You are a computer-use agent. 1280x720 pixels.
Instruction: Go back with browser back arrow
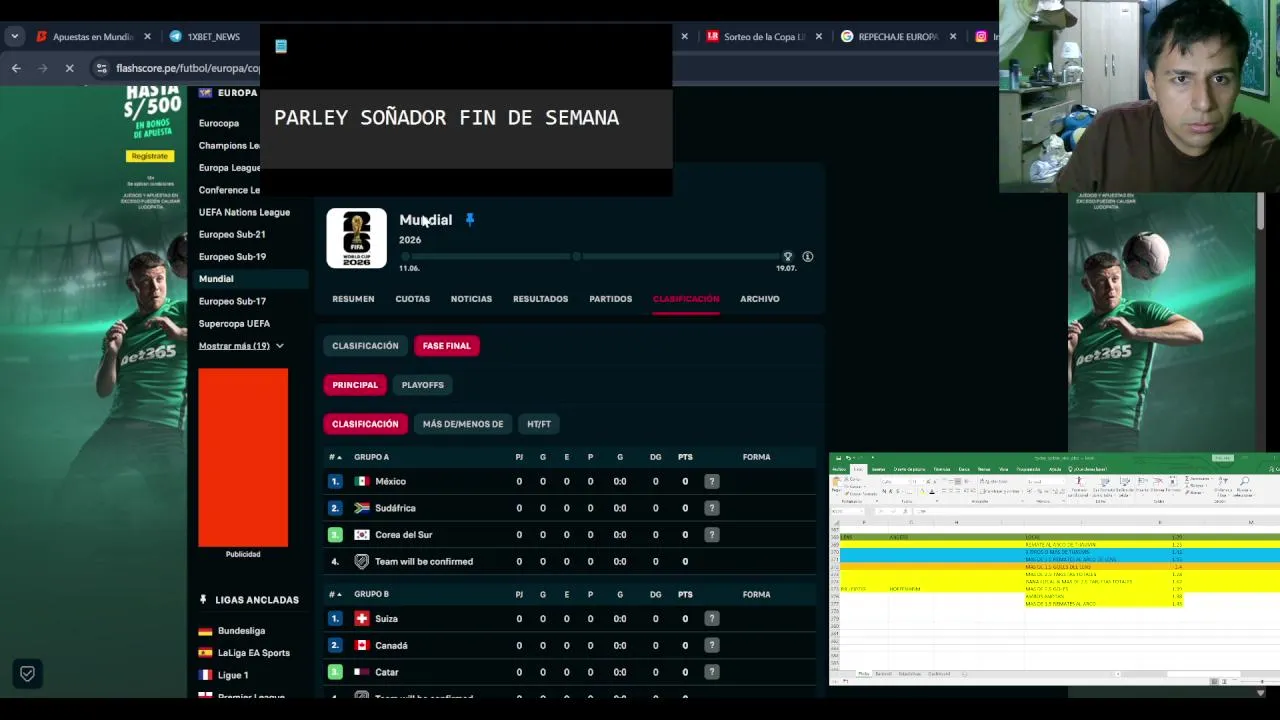16,68
